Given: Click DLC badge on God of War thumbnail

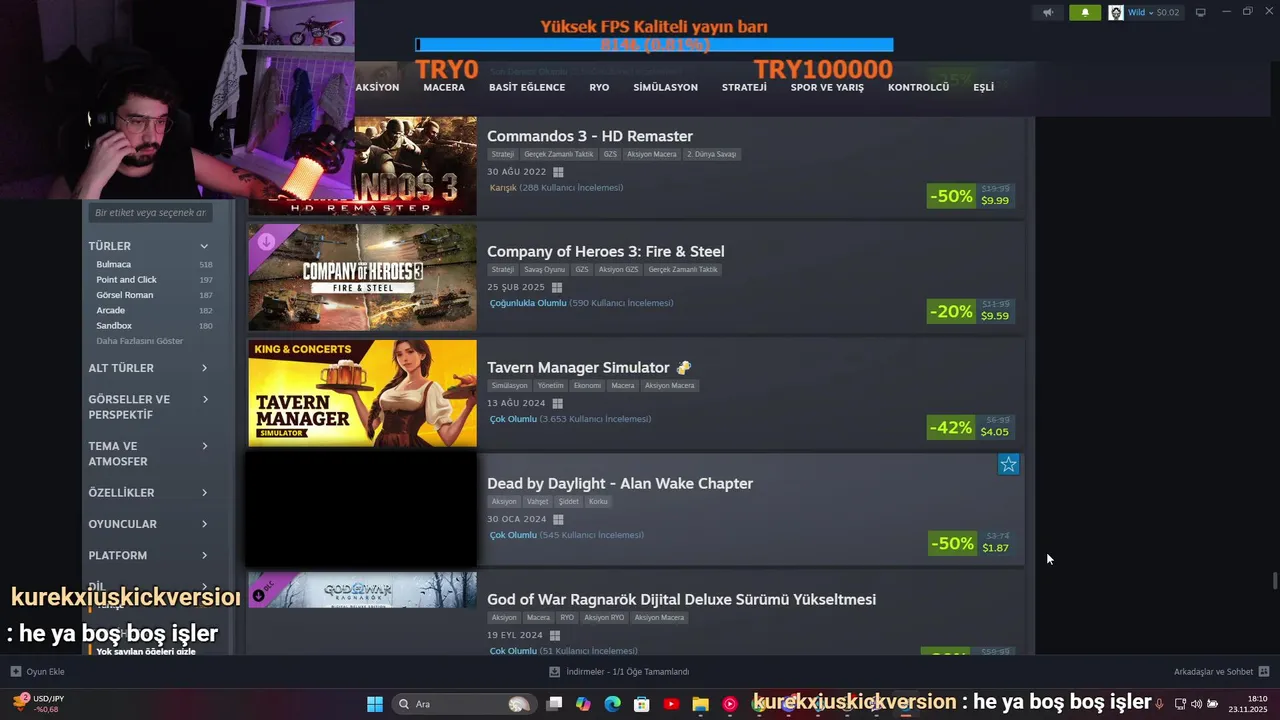Looking at the screenshot, I should pyautogui.click(x=259, y=595).
